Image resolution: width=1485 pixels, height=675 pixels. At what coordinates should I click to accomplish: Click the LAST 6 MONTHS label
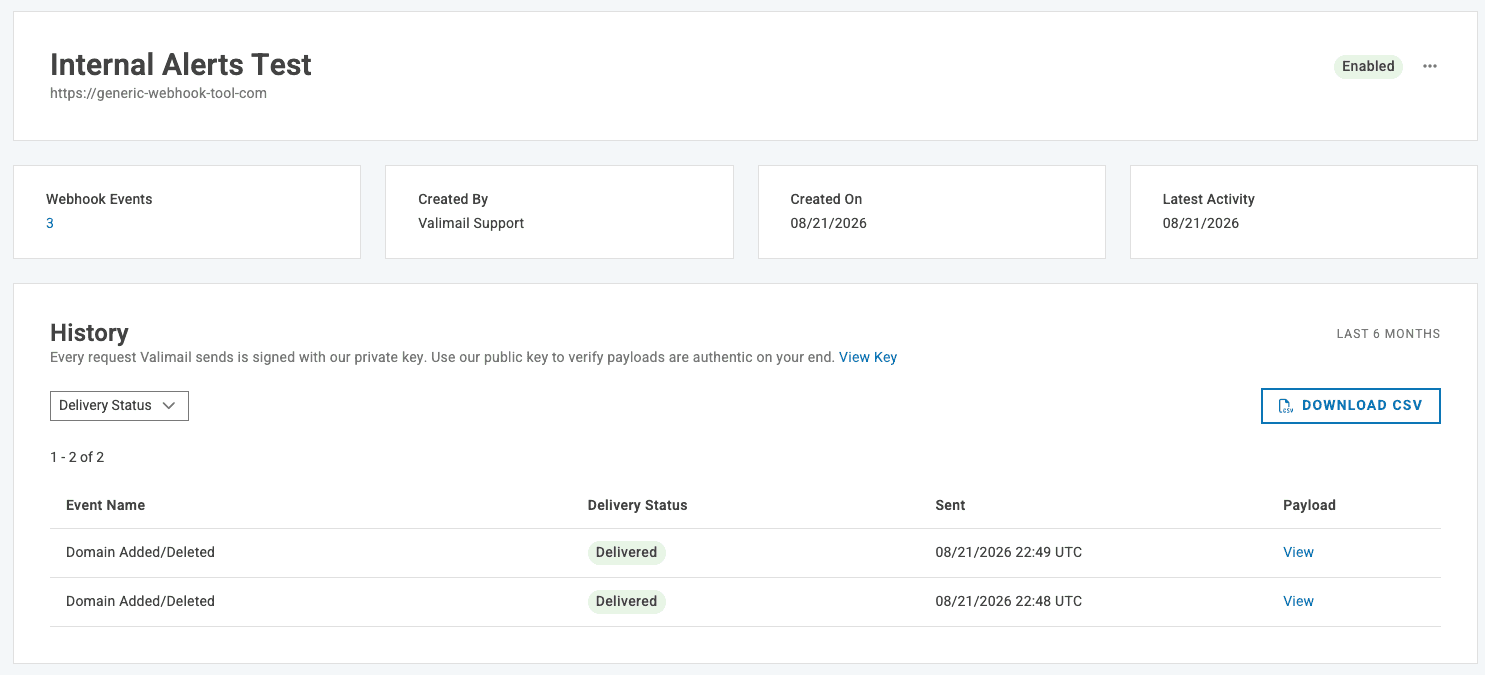[1388, 333]
